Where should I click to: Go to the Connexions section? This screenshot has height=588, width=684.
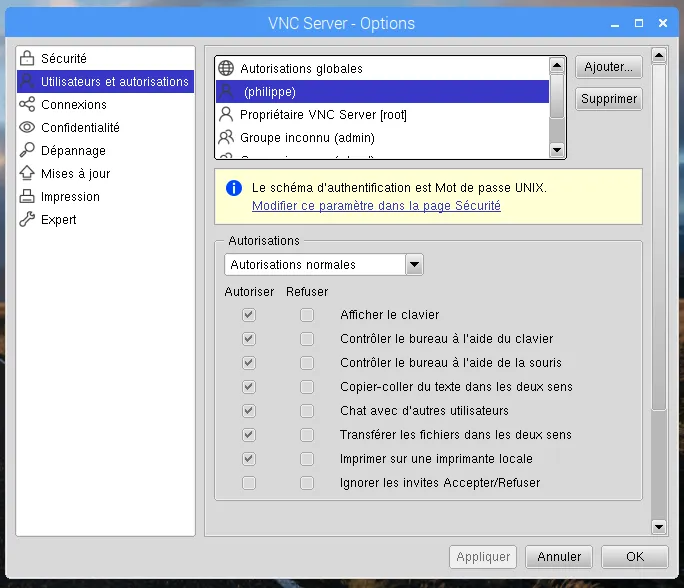click(106, 104)
